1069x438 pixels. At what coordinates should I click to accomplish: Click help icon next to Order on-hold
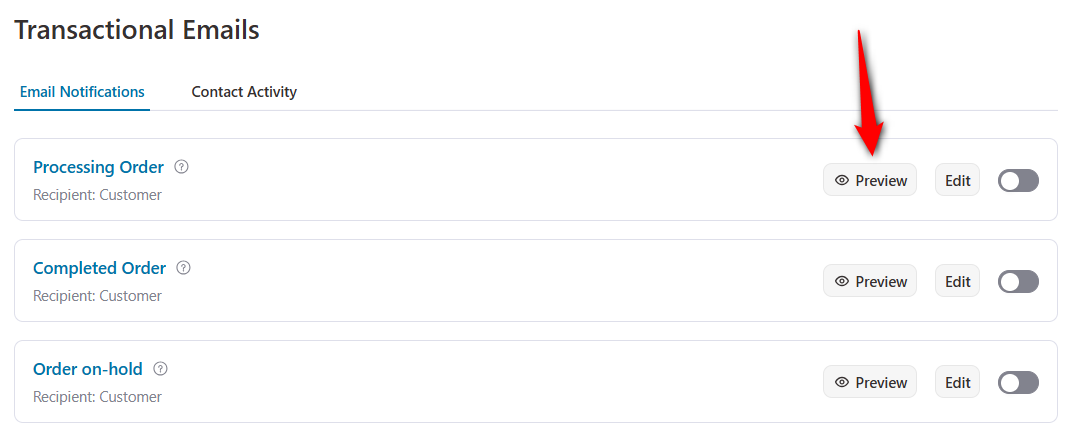(x=160, y=368)
